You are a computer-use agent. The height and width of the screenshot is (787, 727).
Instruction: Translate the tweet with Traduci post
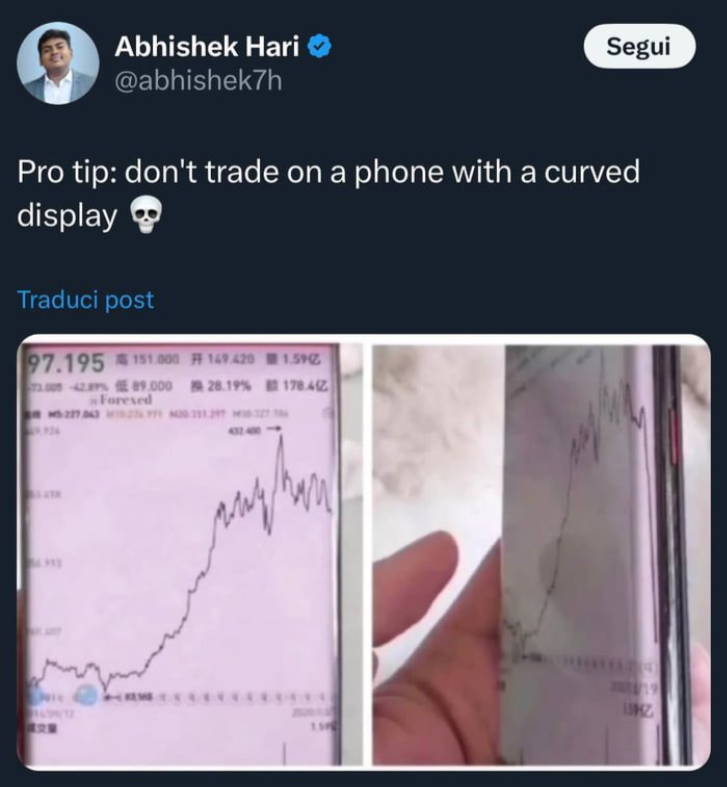[85, 300]
